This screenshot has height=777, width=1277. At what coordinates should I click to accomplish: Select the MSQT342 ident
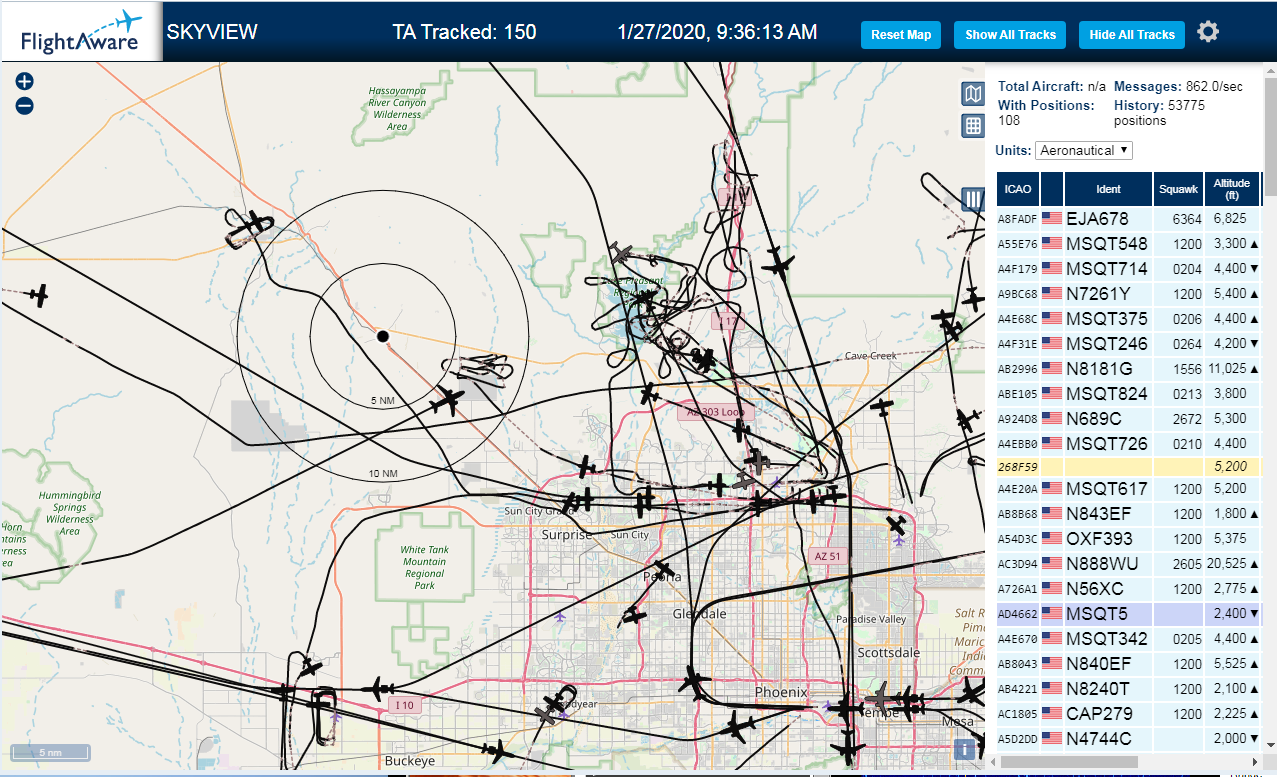(x=1107, y=639)
